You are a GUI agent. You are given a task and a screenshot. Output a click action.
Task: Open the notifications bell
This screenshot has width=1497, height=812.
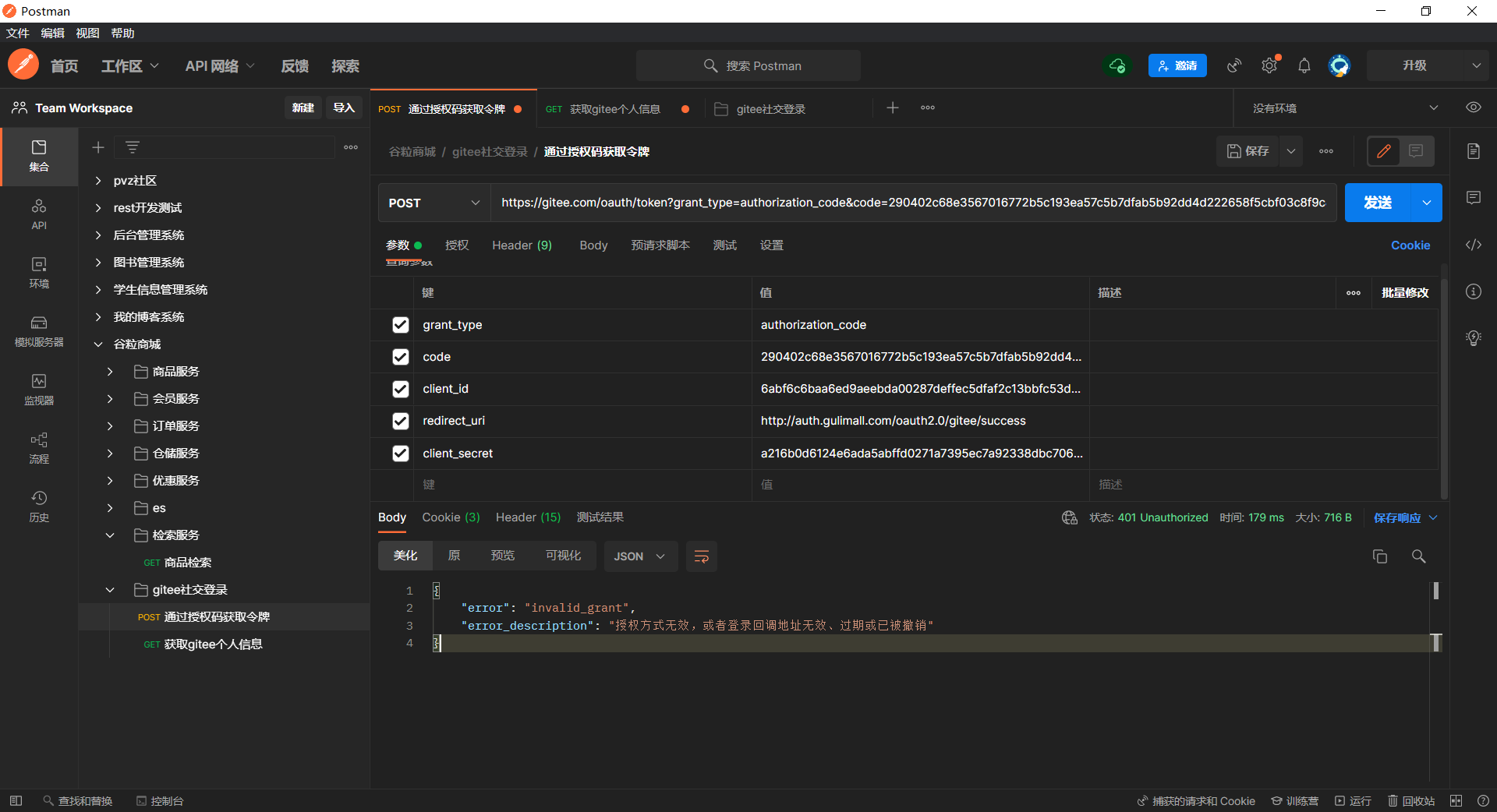[1304, 65]
